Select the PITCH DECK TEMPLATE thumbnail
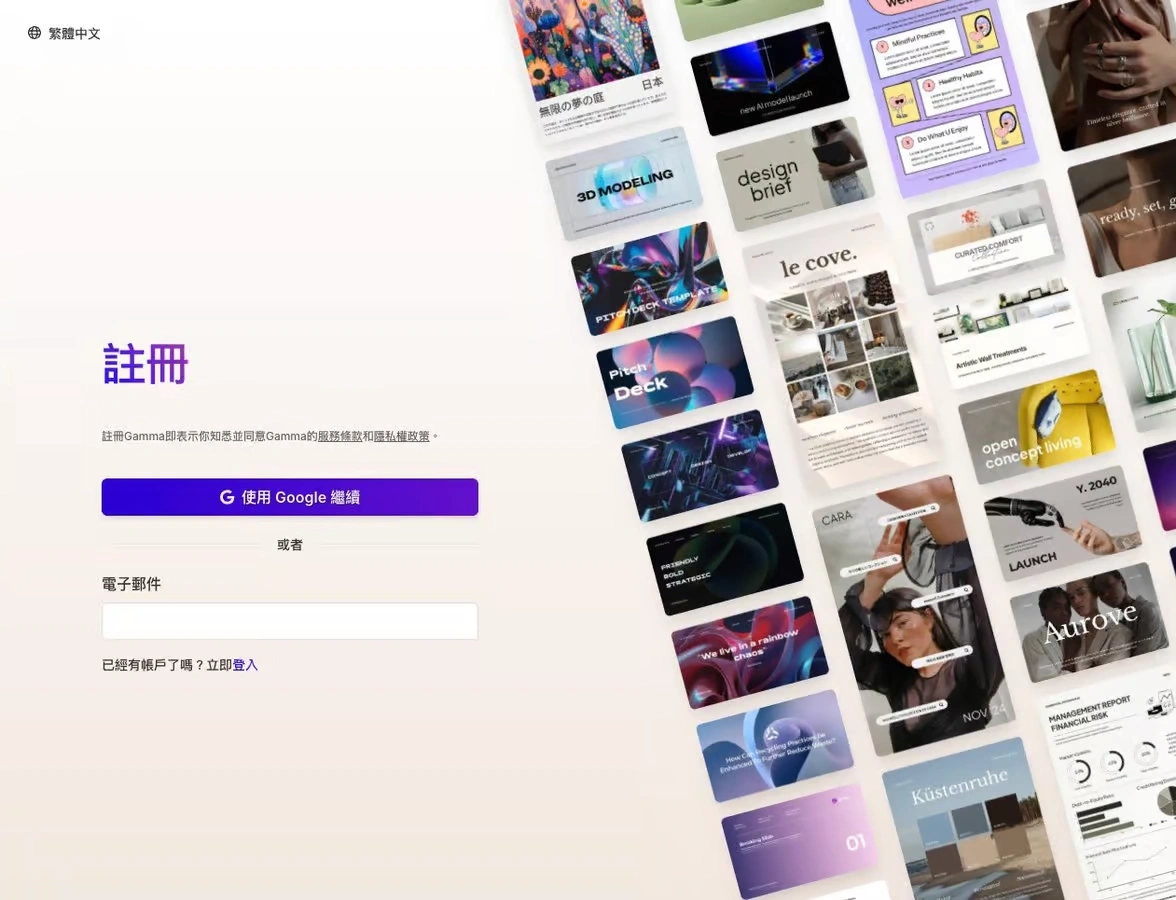The image size is (1176, 900). click(649, 278)
